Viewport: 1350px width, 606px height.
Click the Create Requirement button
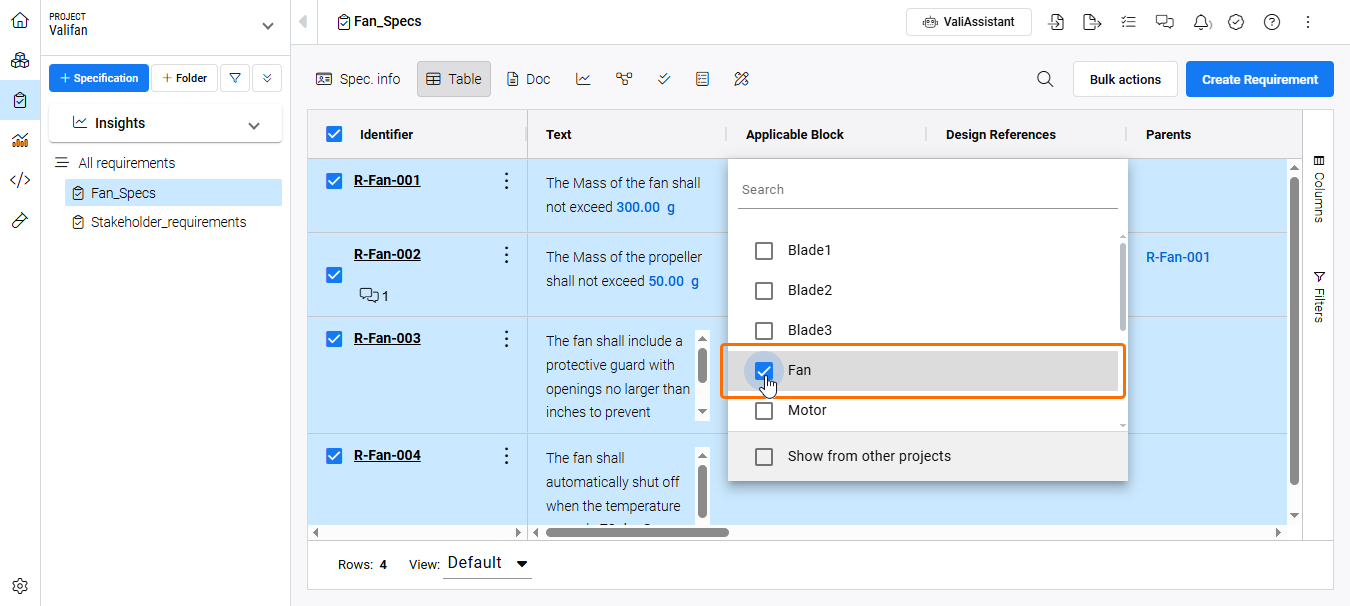[1259, 79]
